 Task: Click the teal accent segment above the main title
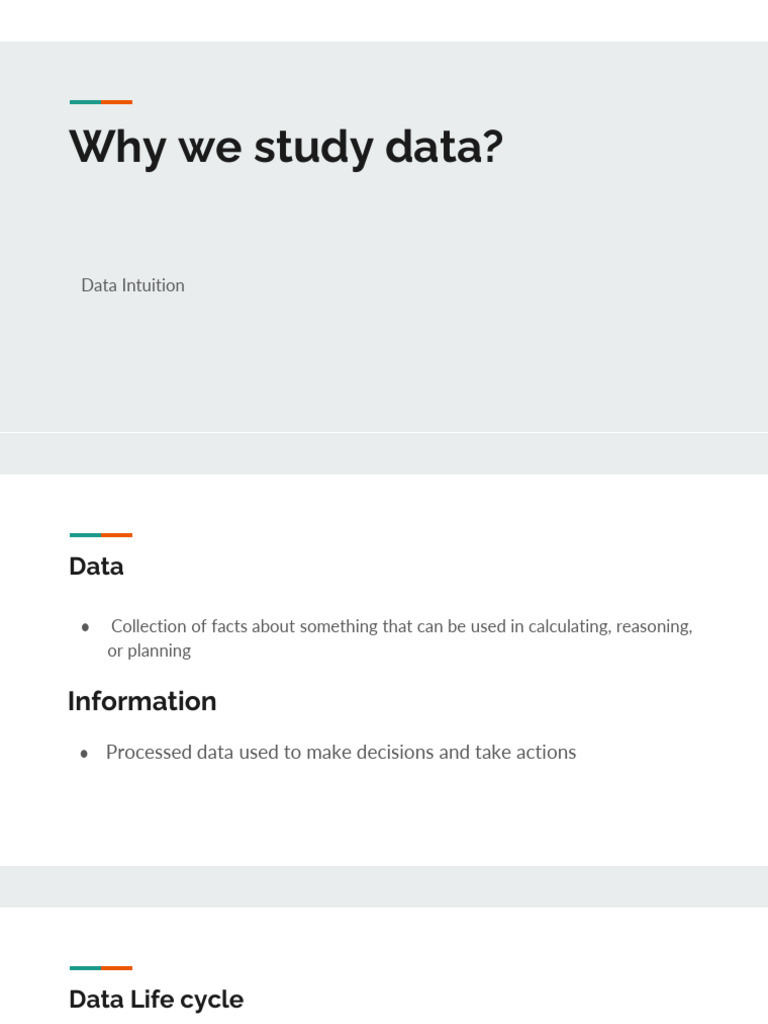85,102
